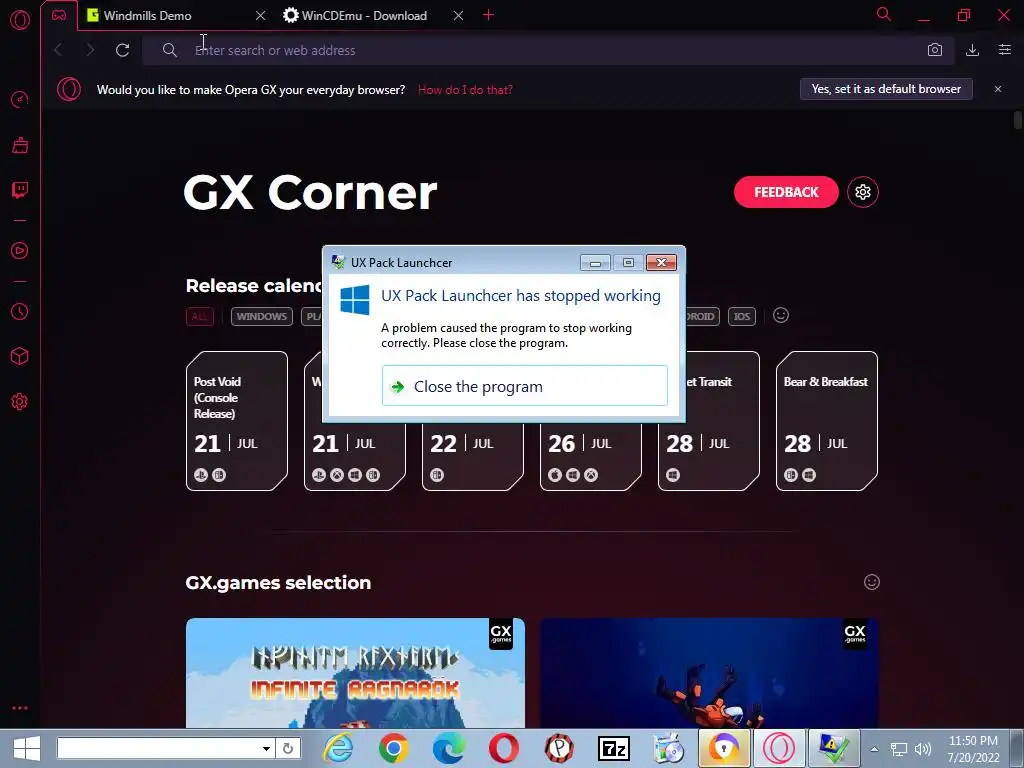Viewport: 1024px width, 768px height.
Task: Open the Windows Start button
Action: pyautogui.click(x=27, y=748)
